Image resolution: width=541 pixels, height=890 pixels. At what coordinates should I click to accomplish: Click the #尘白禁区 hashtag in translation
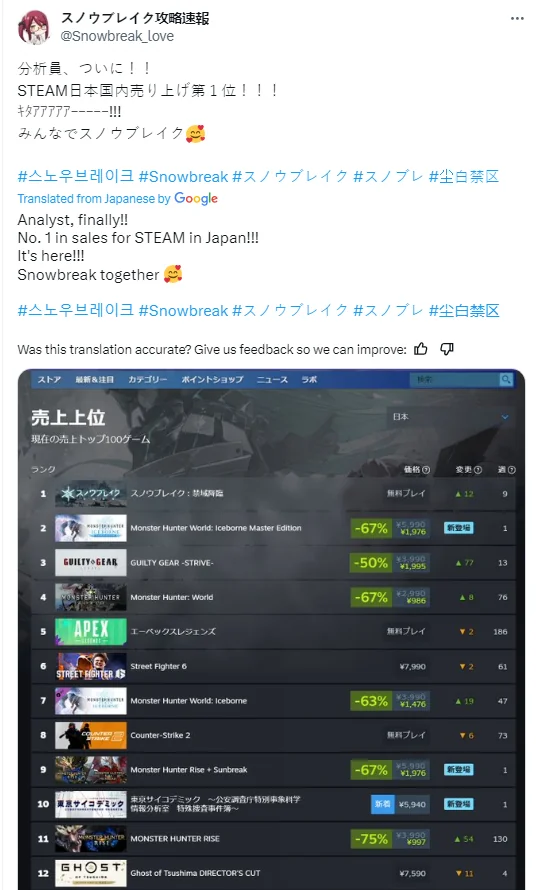(464, 311)
